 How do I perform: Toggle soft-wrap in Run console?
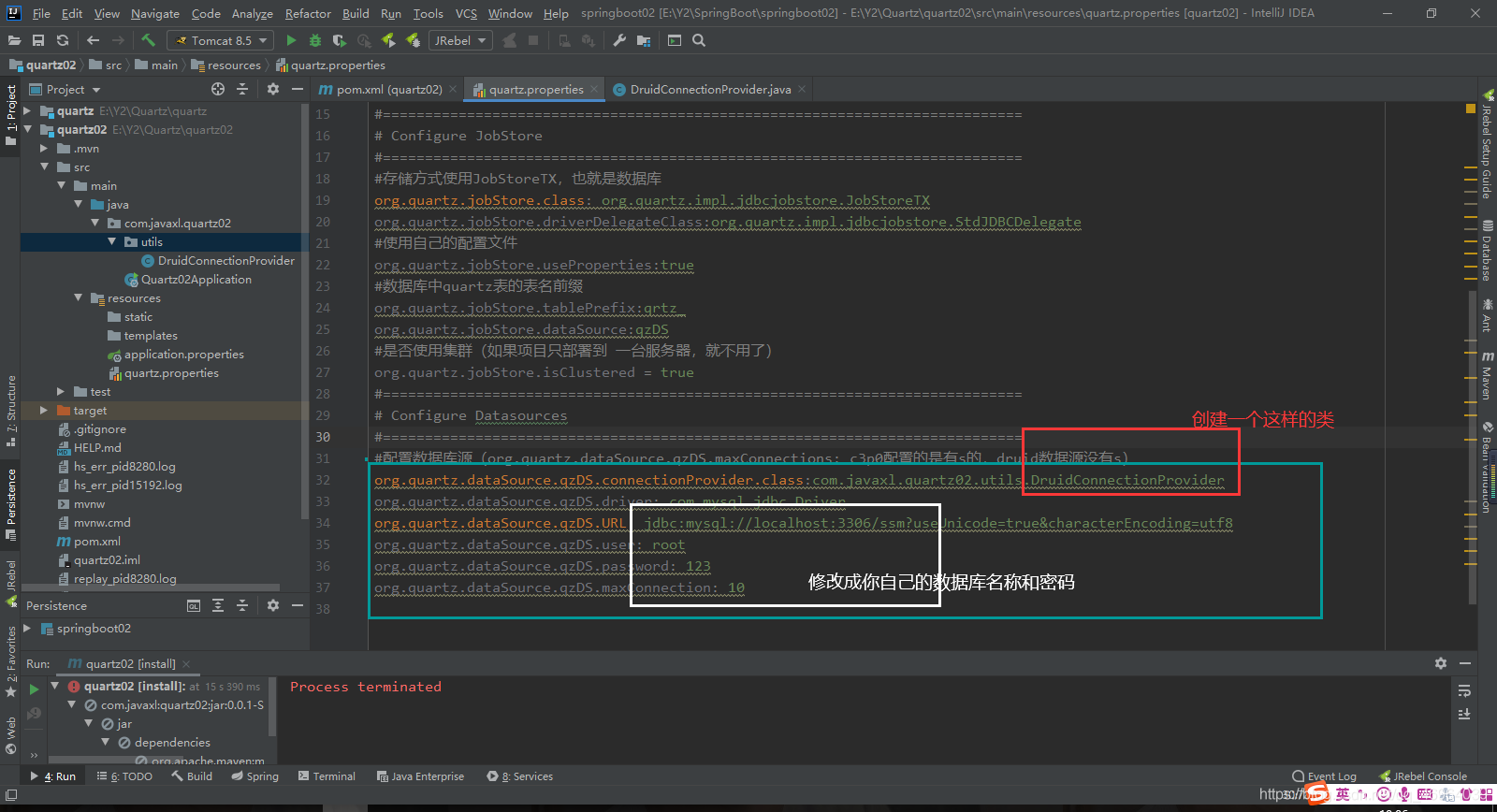pos(1464,691)
